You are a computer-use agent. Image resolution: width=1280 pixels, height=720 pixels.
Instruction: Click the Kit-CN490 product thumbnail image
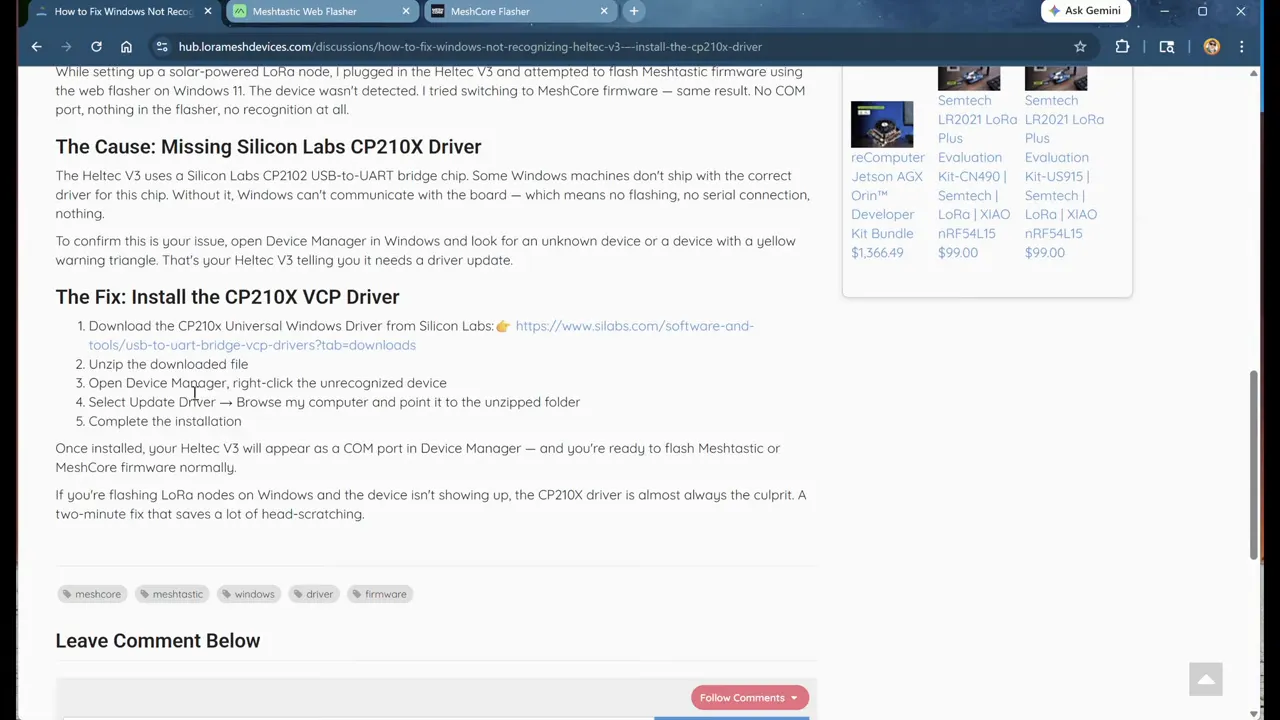[969, 78]
